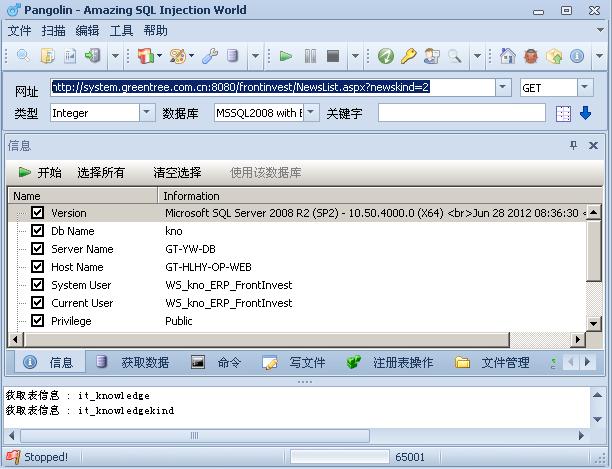The height and width of the screenshot is (469, 612).
Task: Switch to the 写文件 tab
Action: [x=294, y=362]
